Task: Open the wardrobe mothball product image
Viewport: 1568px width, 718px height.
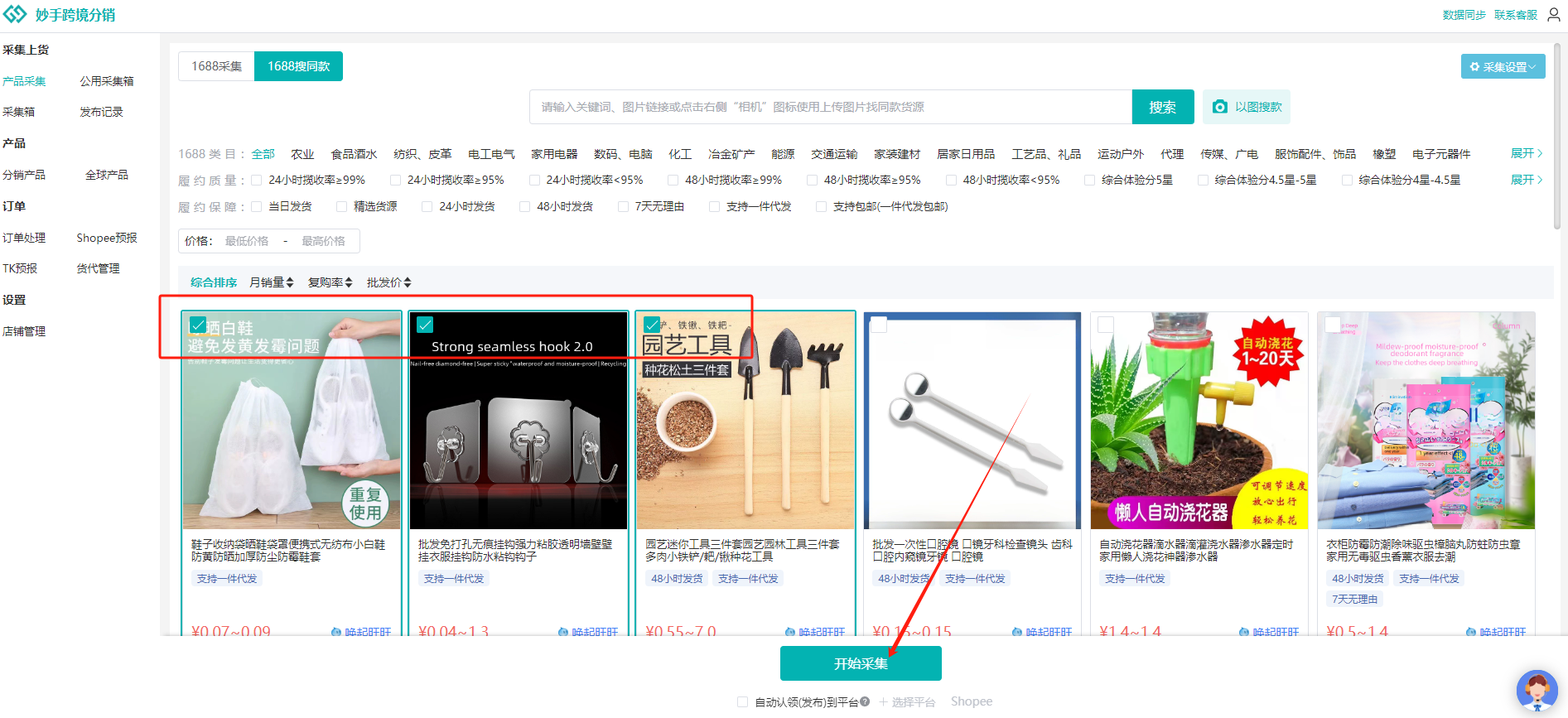Action: (x=1426, y=421)
